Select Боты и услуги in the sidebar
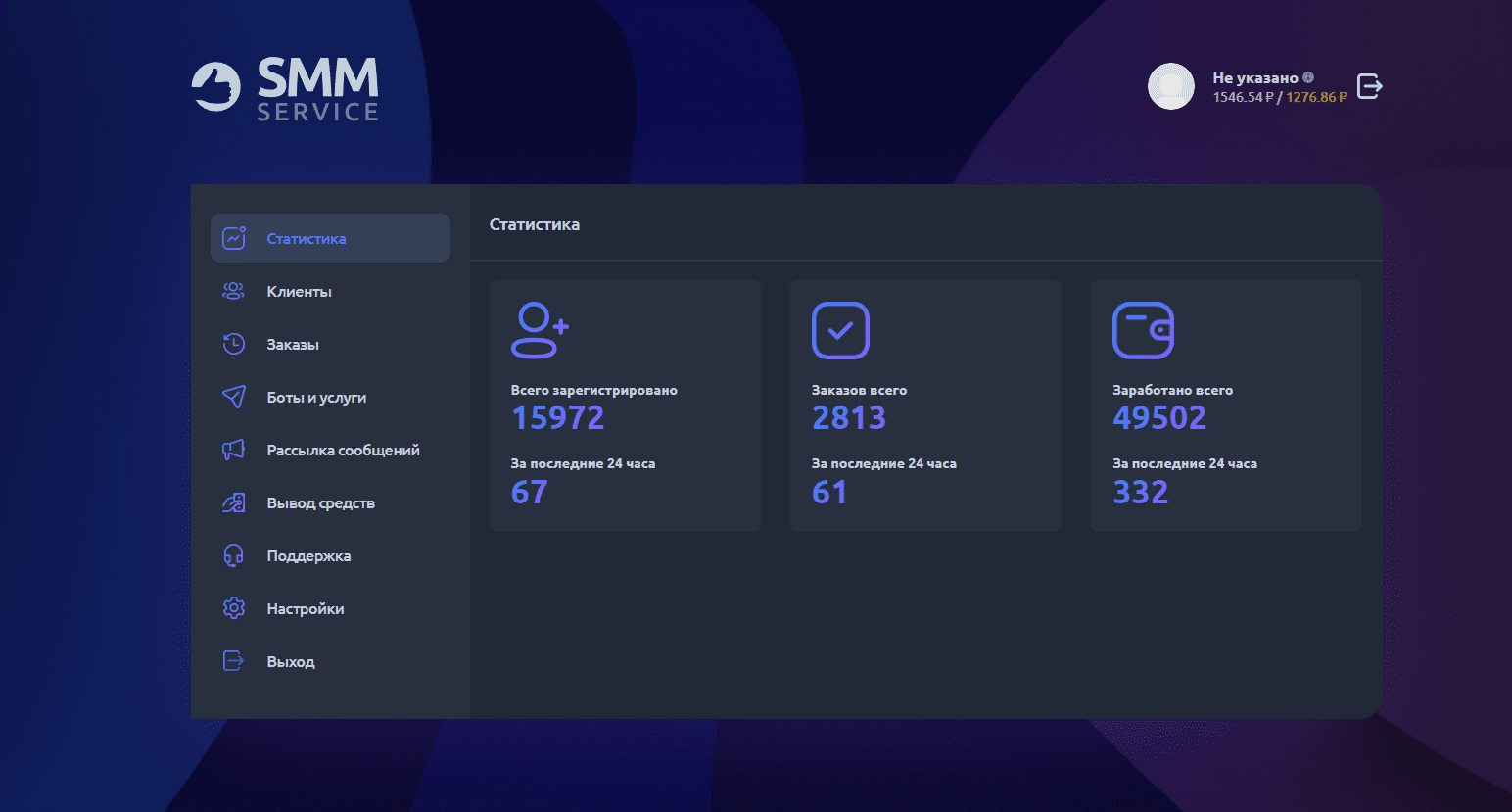Image resolution: width=1512 pixels, height=812 pixels. (x=330, y=397)
